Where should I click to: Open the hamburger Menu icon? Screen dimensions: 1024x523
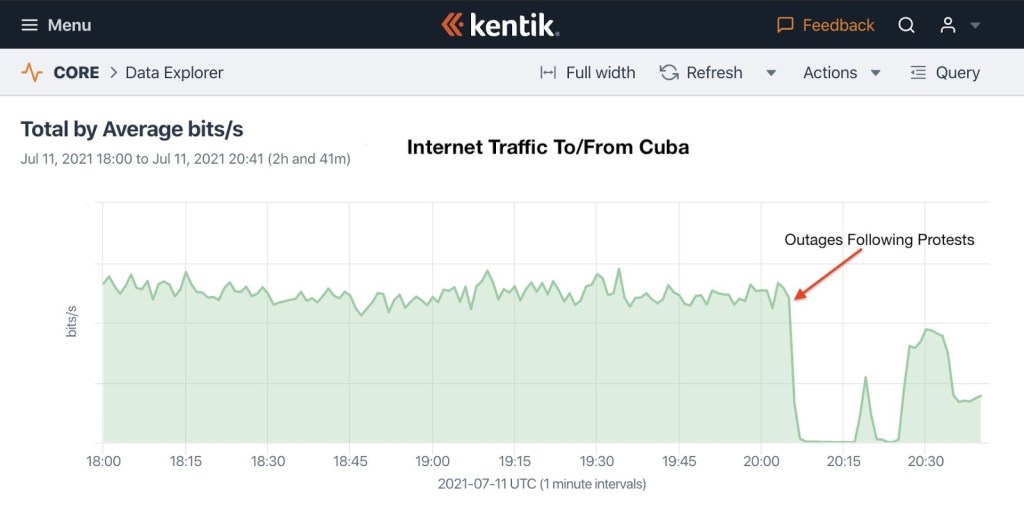coord(30,25)
